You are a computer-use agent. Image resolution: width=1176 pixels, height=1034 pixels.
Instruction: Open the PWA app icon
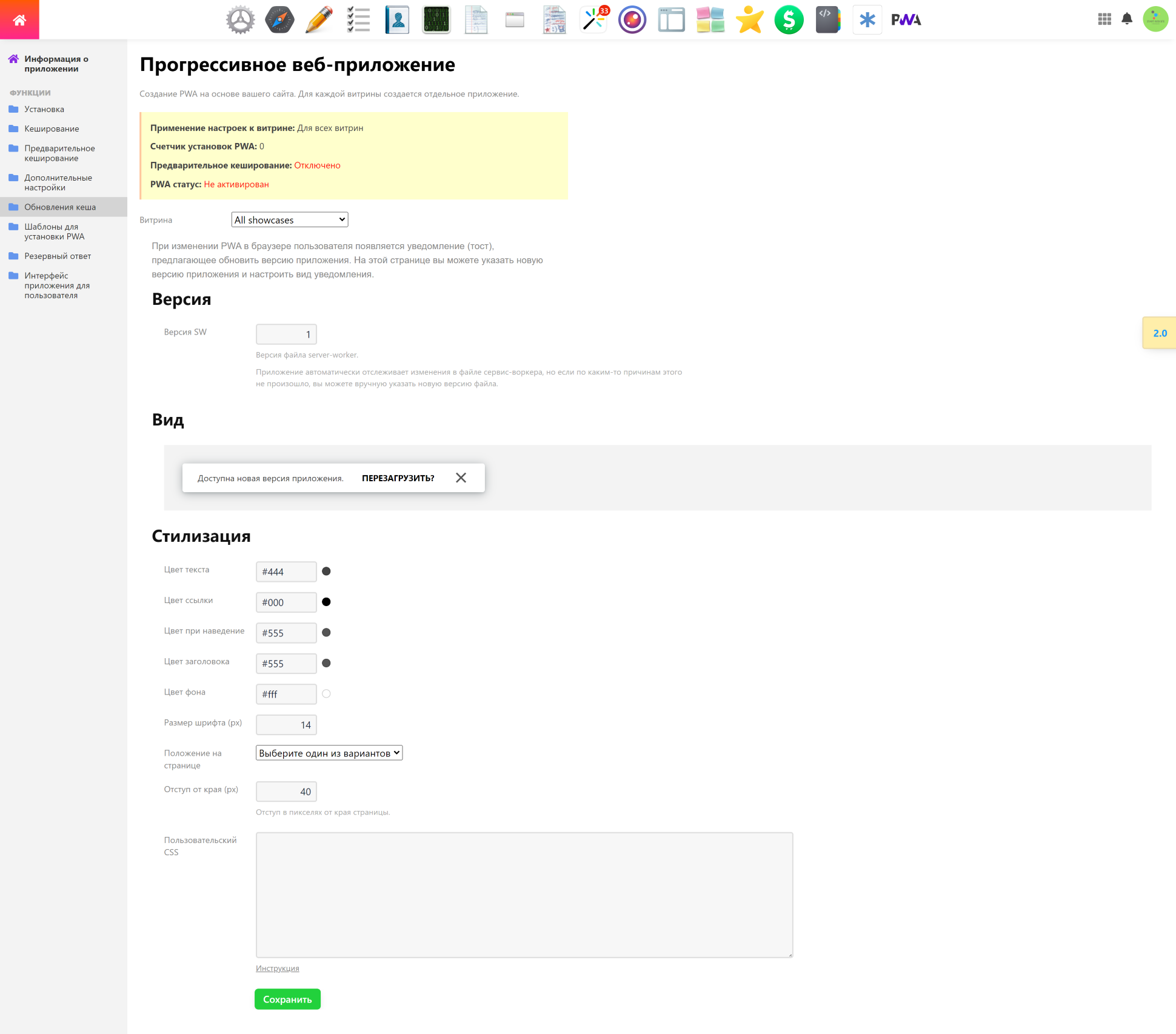pos(906,19)
